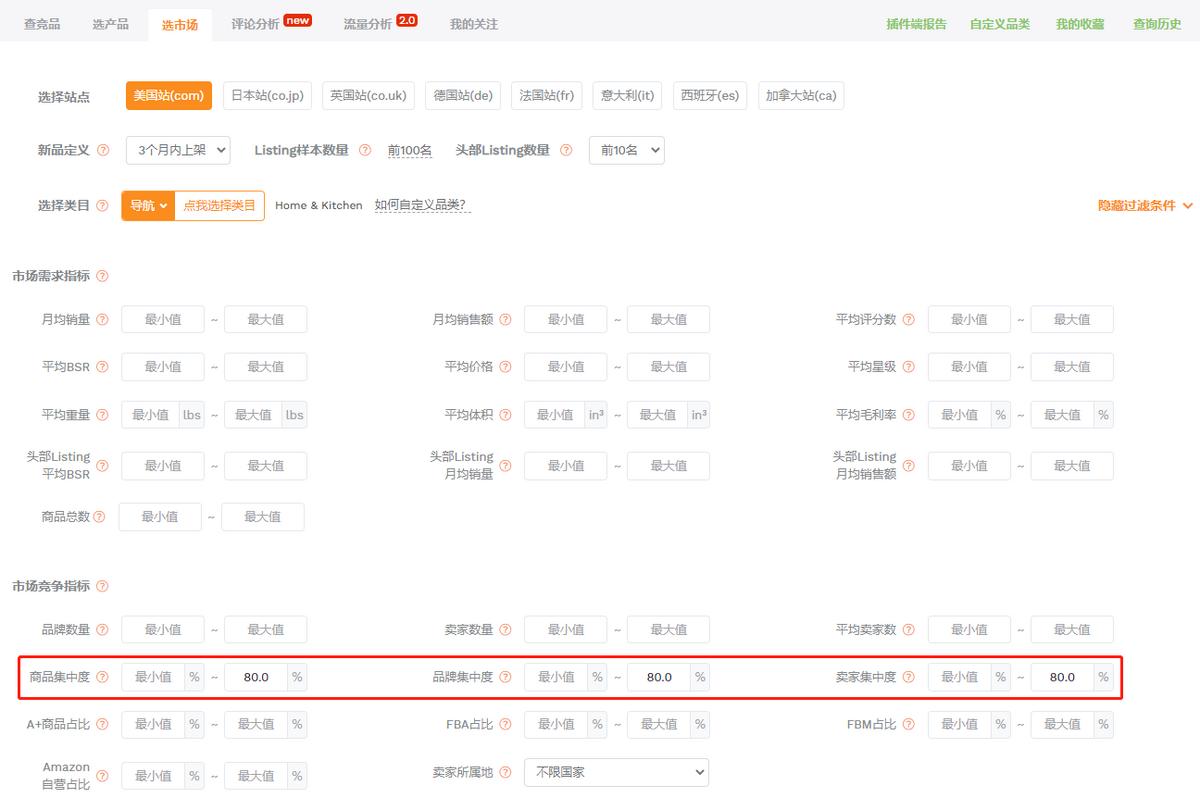
Task: Switch to 英国站(co.uk) marketplace
Action: 366,96
